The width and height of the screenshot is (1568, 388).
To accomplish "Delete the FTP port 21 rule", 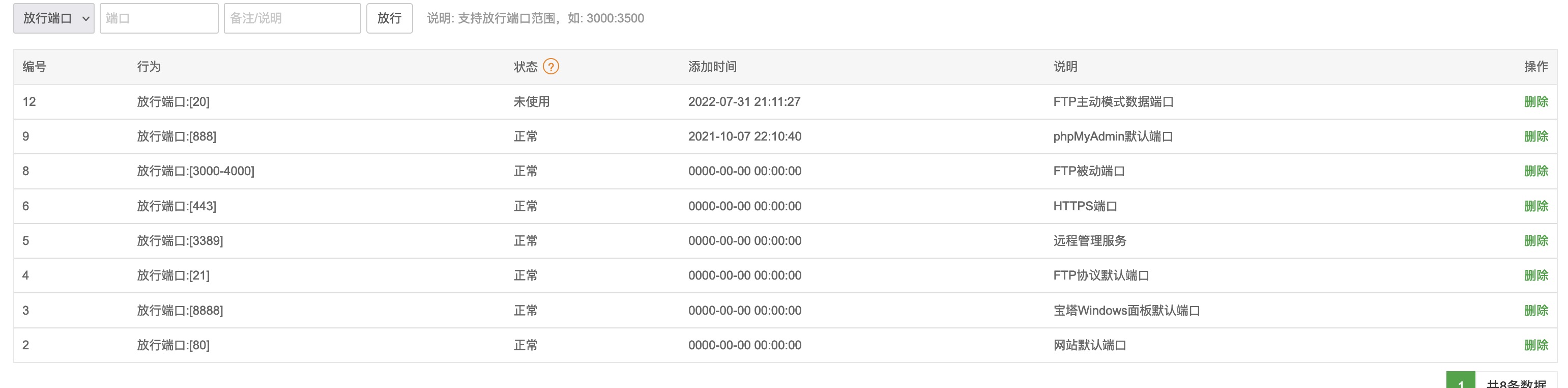I will tap(1536, 275).
